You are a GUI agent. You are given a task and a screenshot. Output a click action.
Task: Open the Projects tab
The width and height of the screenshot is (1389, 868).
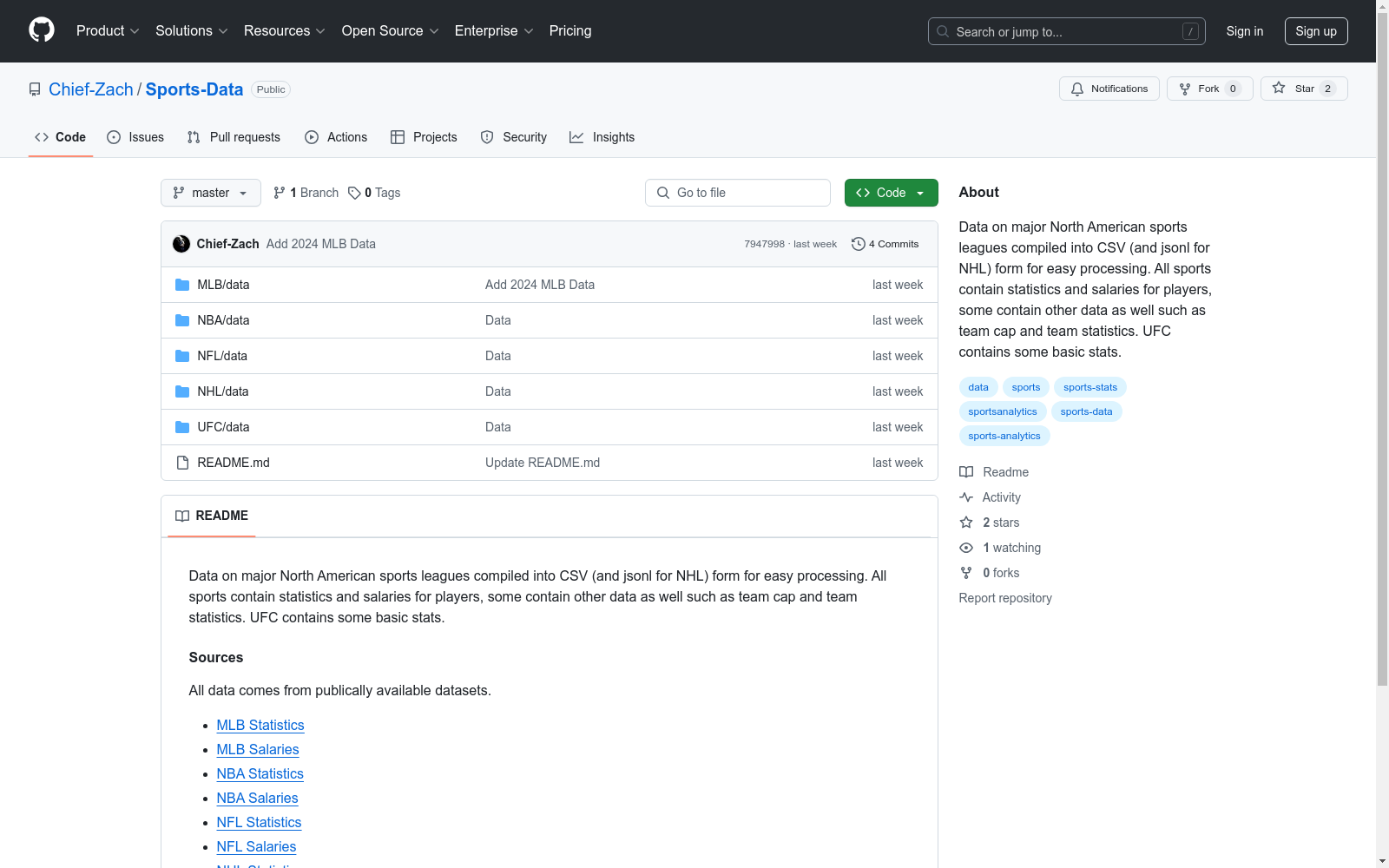[x=424, y=137]
